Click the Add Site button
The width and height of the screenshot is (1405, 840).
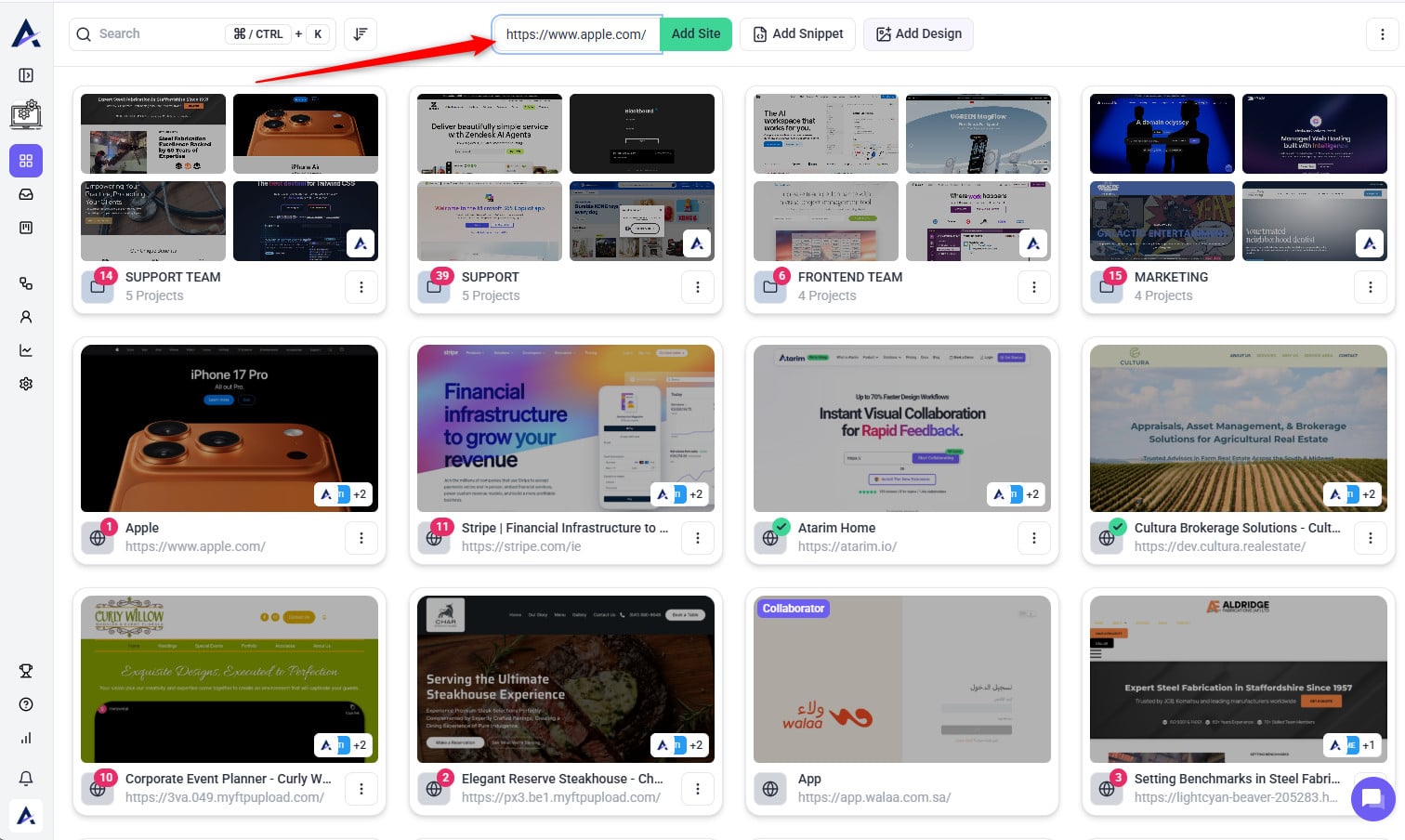click(x=695, y=34)
